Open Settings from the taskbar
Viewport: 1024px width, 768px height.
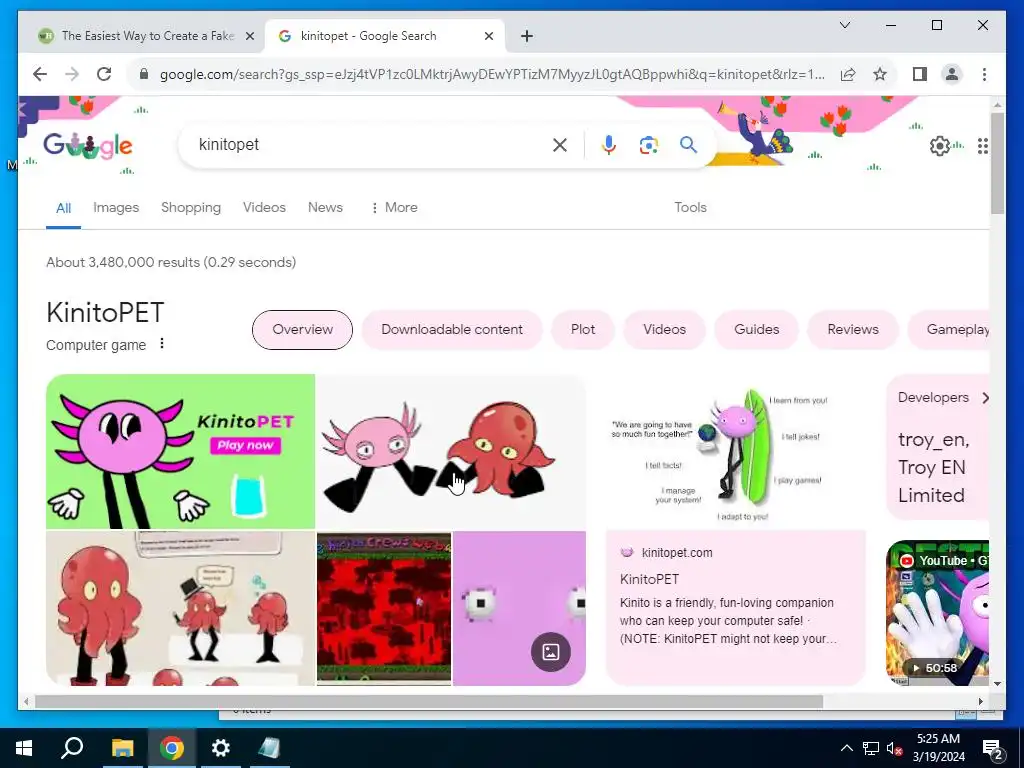pyautogui.click(x=221, y=748)
